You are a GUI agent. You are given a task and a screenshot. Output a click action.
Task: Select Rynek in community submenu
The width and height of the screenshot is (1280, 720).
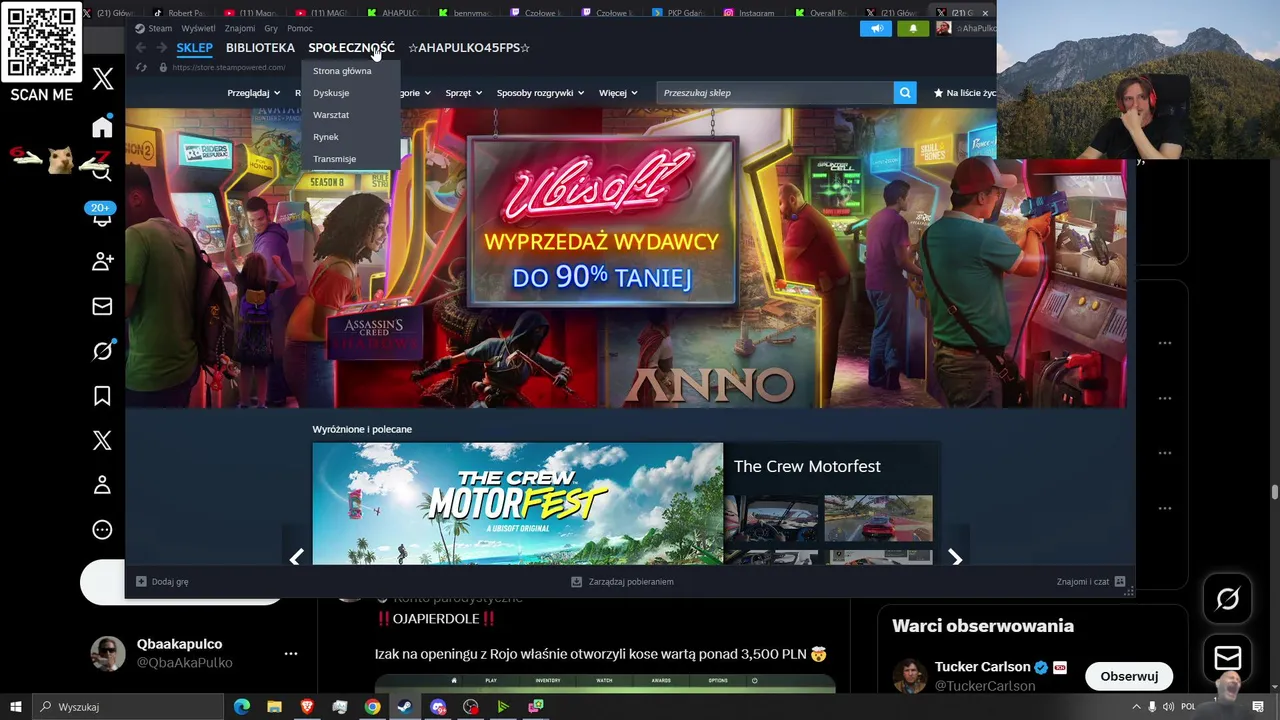[x=326, y=137]
